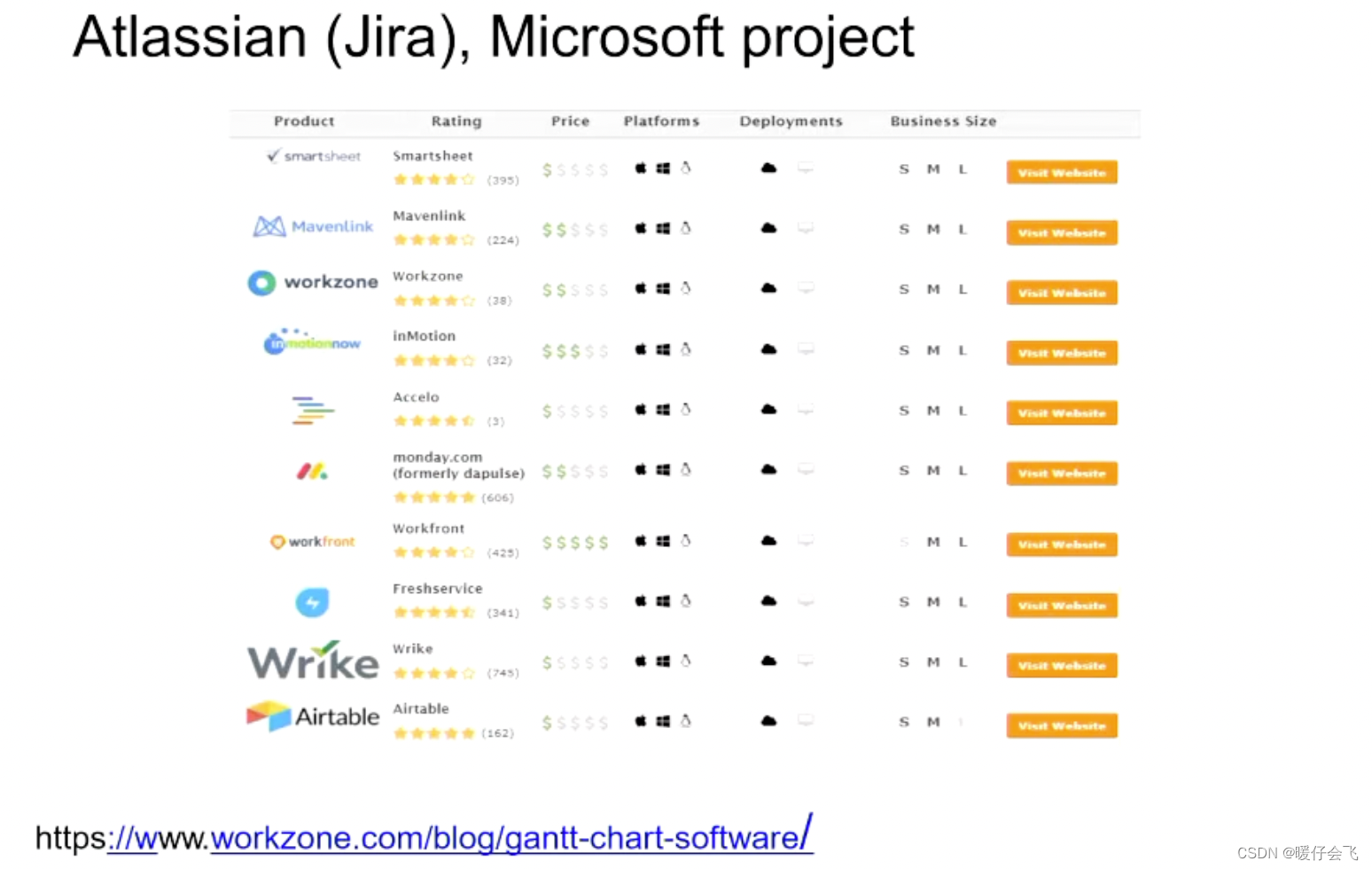
Task: Click the star rating for Wrike
Action: coord(434,673)
